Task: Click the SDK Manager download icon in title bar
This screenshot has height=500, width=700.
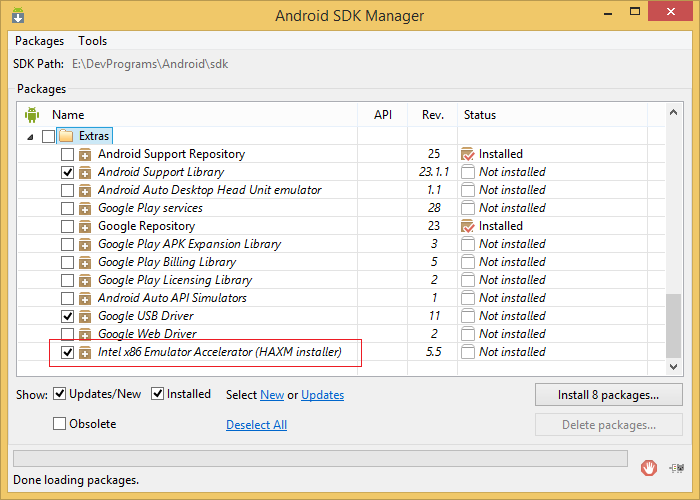Action: pyautogui.click(x=18, y=15)
